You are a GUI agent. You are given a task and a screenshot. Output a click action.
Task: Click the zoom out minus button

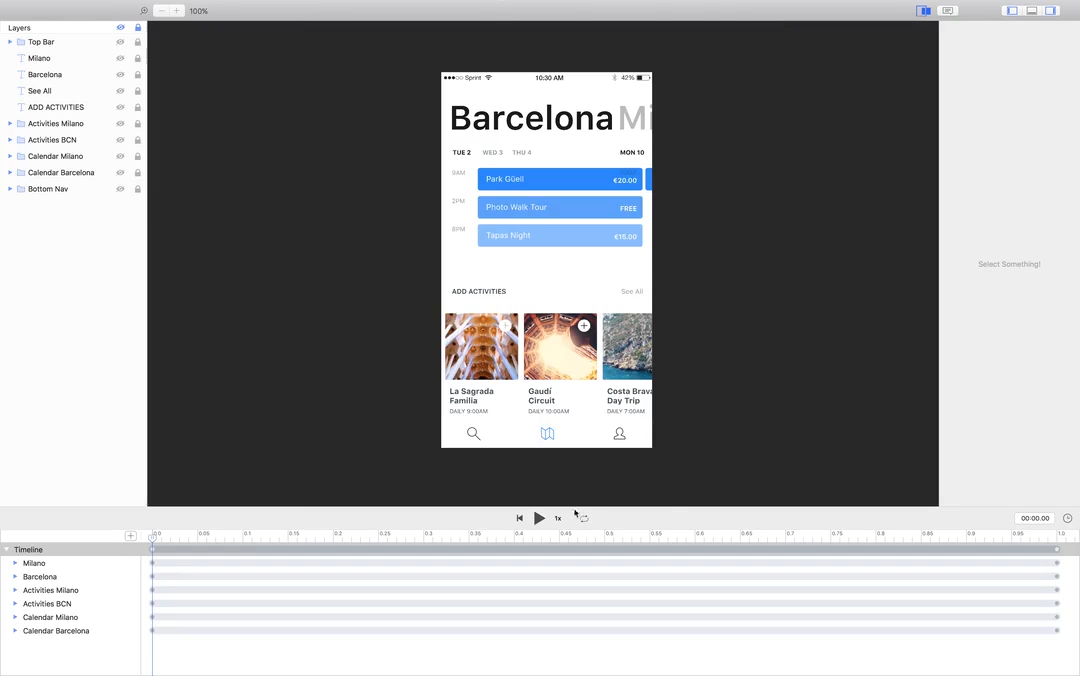coord(161,11)
